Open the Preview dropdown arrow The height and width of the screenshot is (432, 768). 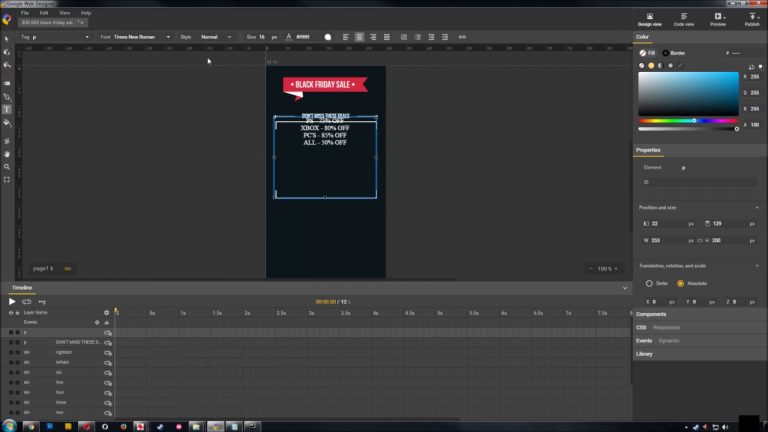[x=724, y=17]
